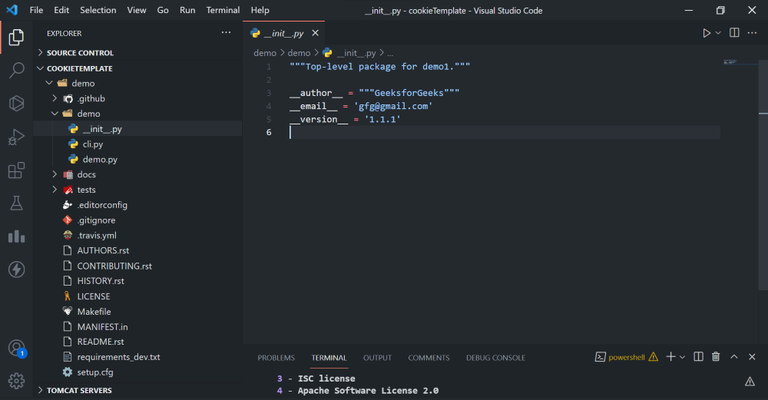The width and height of the screenshot is (768, 400).
Task: Open the Extensions view
Action: 16,170
